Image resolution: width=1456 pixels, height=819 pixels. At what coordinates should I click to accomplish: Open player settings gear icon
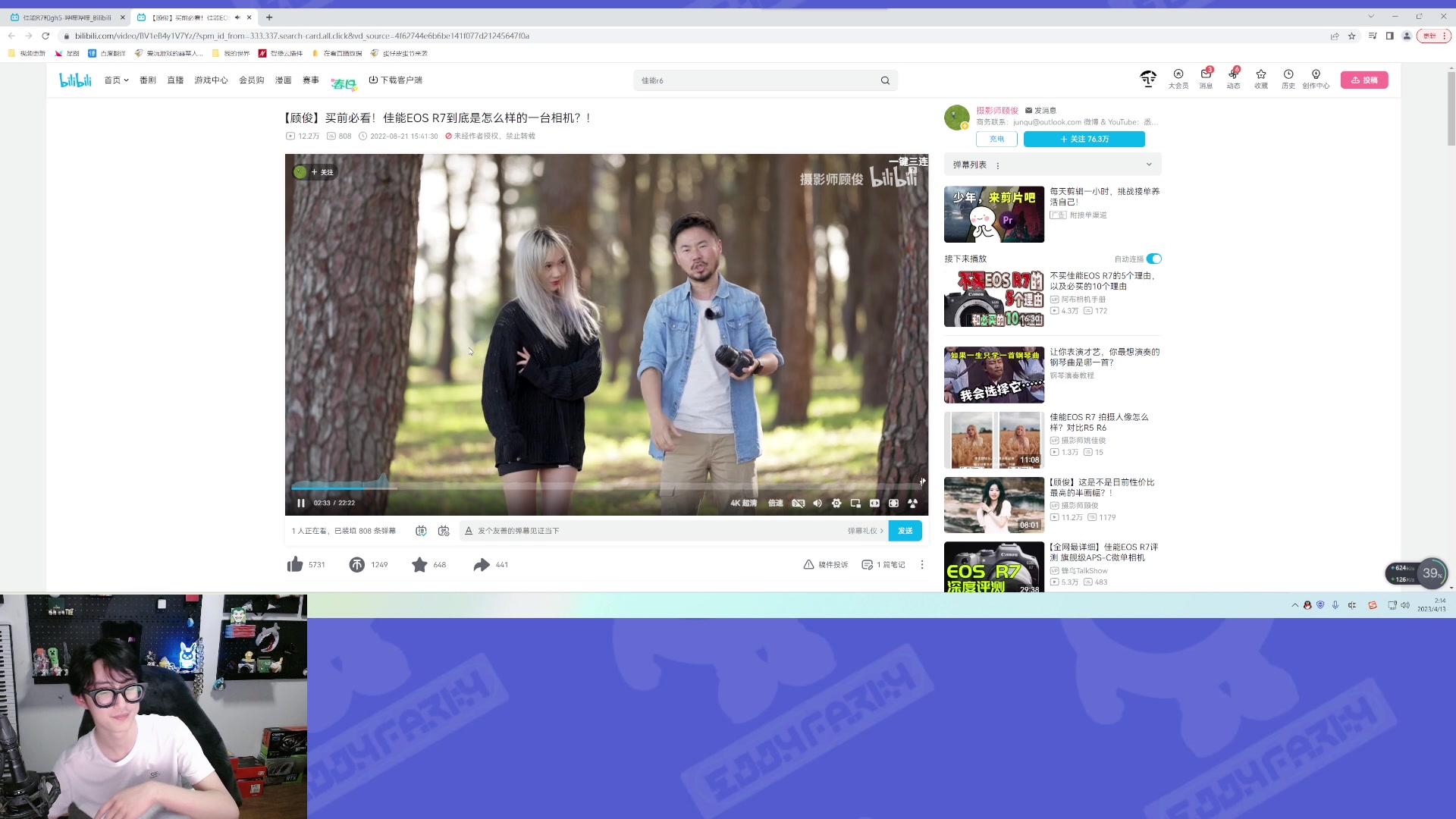click(x=836, y=503)
